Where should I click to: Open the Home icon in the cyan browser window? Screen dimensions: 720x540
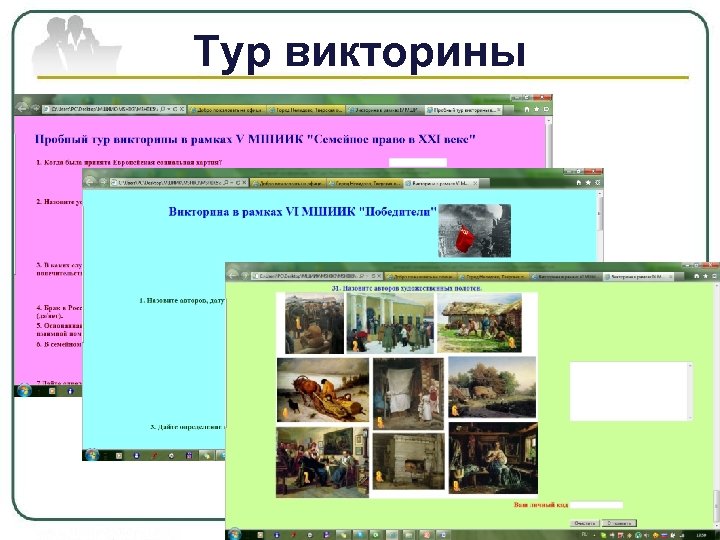click(x=579, y=182)
